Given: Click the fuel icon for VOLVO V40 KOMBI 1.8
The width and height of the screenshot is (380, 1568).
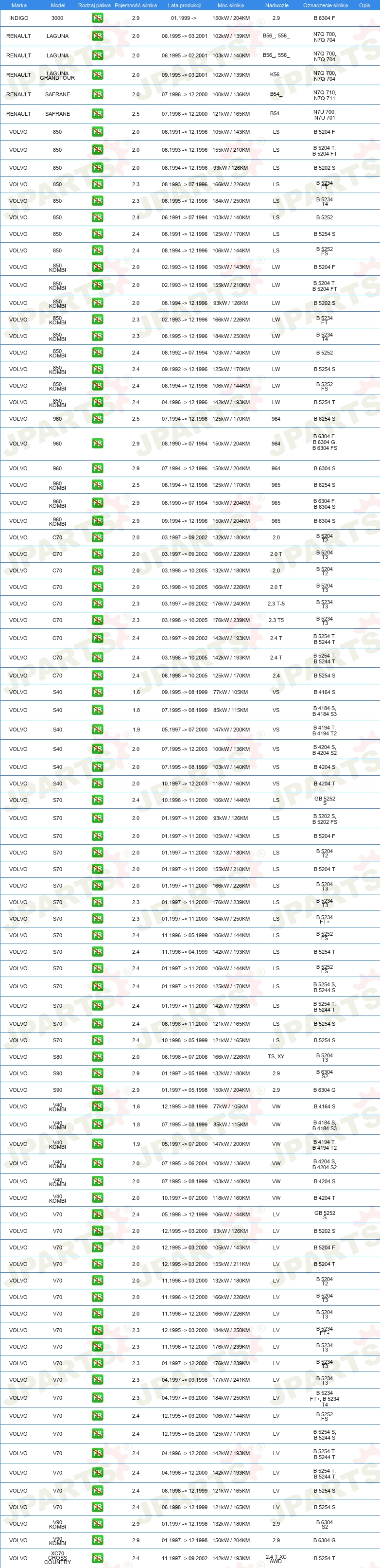Looking at the screenshot, I should 97,1125.
